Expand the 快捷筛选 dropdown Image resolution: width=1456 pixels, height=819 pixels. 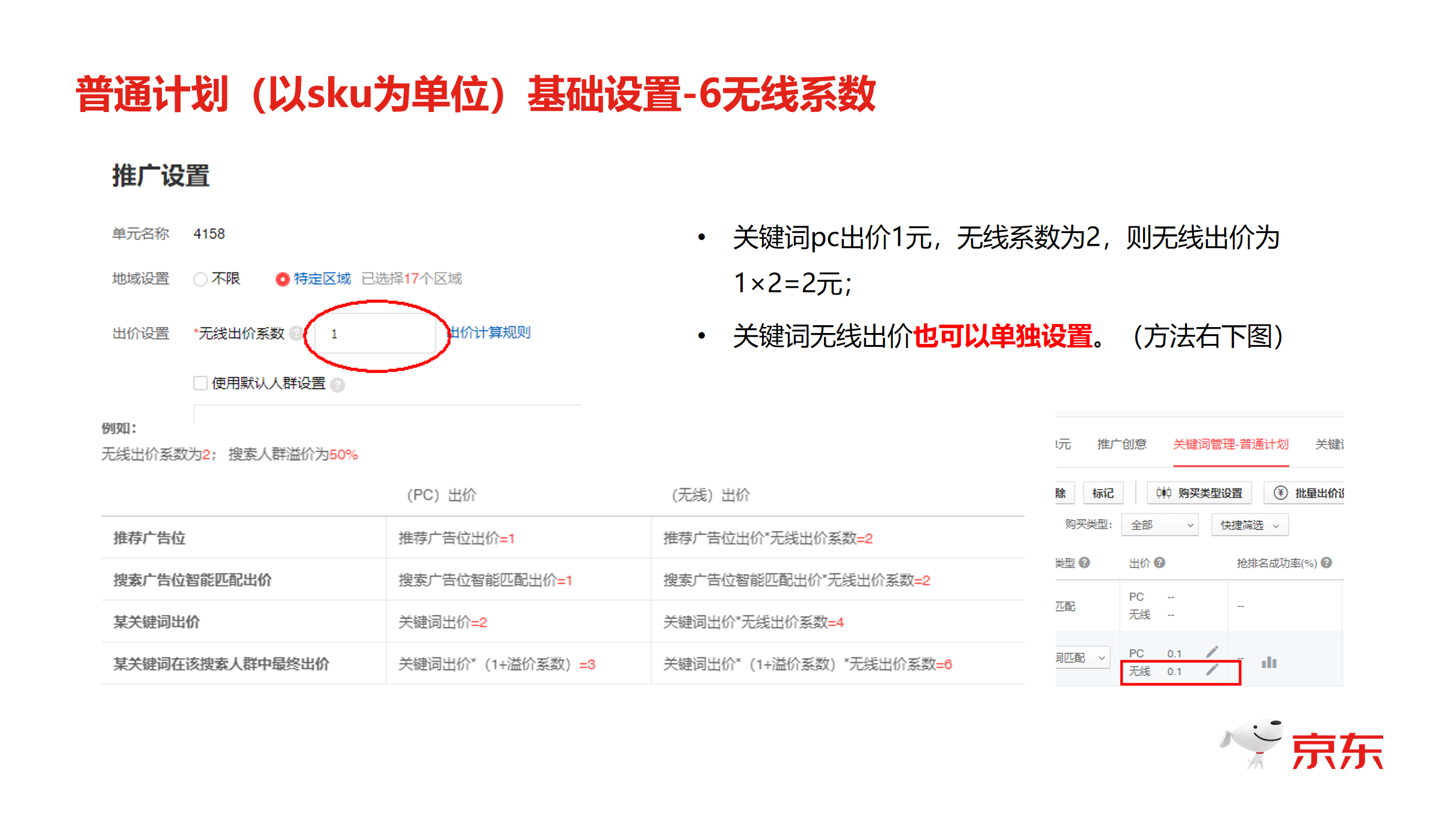pos(1249,525)
